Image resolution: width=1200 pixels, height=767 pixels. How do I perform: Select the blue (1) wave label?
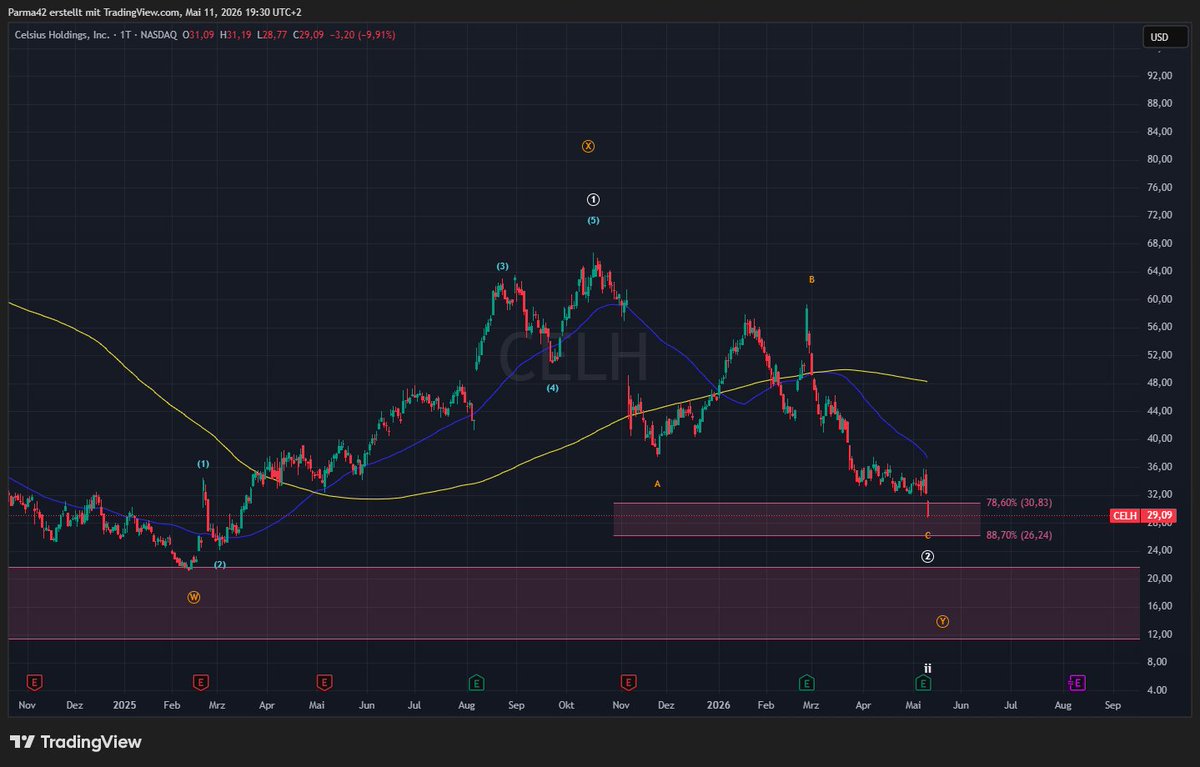203,464
